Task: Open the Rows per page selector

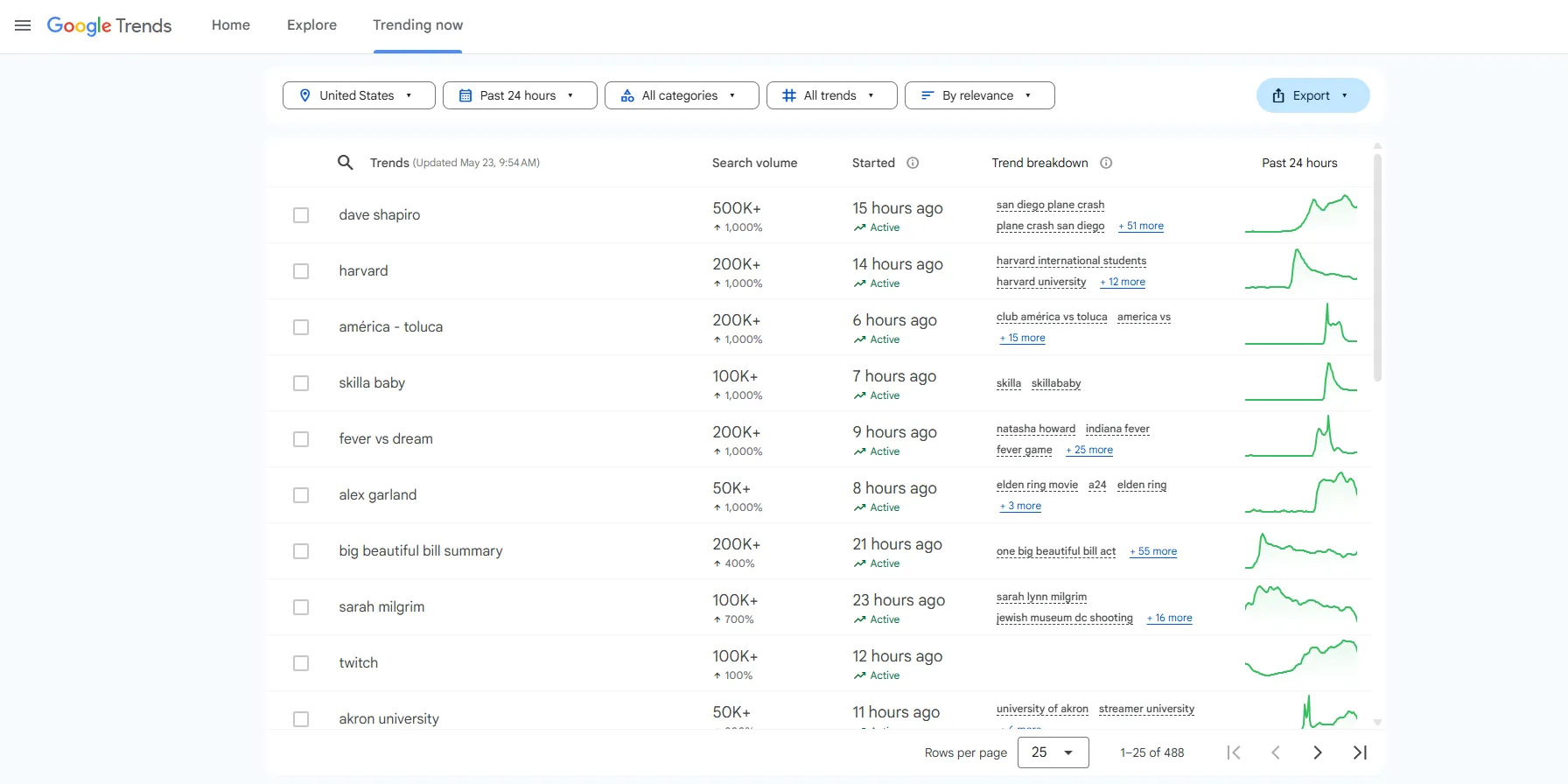Action: pyautogui.click(x=1053, y=752)
